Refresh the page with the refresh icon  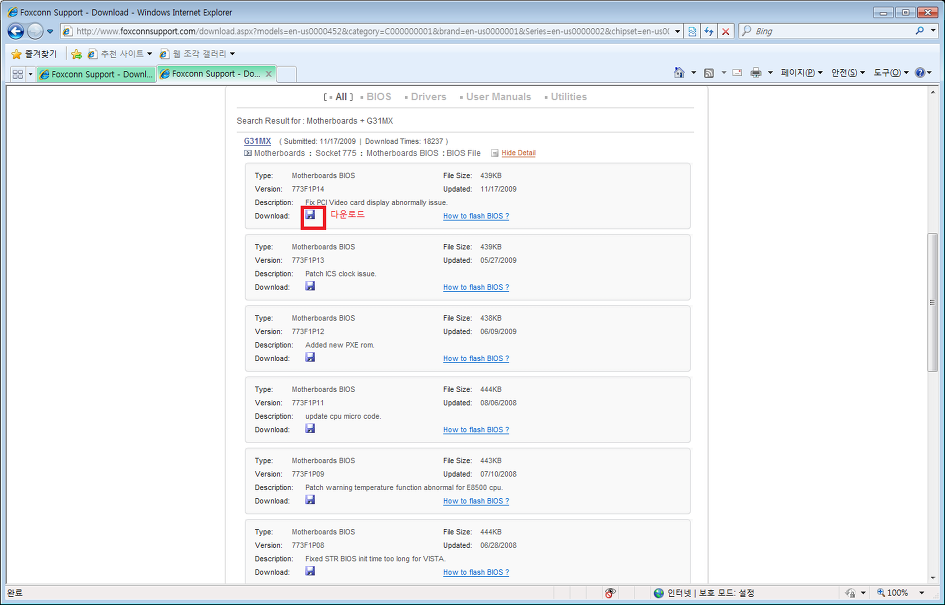[709, 31]
